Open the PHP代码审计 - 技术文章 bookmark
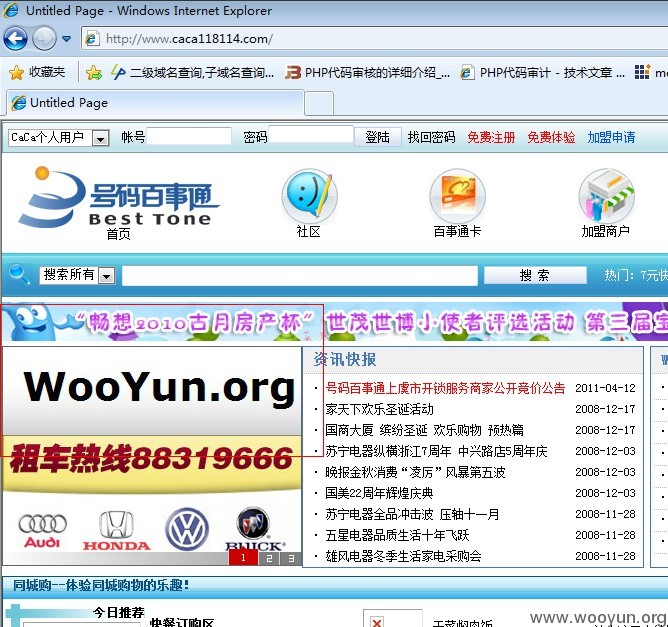 pyautogui.click(x=542, y=73)
